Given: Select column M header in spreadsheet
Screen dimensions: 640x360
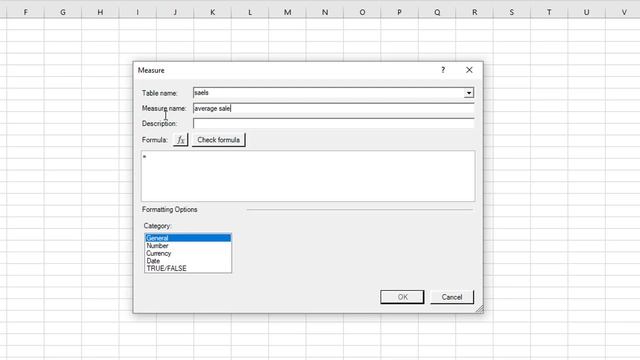Looking at the screenshot, I should (x=287, y=12).
